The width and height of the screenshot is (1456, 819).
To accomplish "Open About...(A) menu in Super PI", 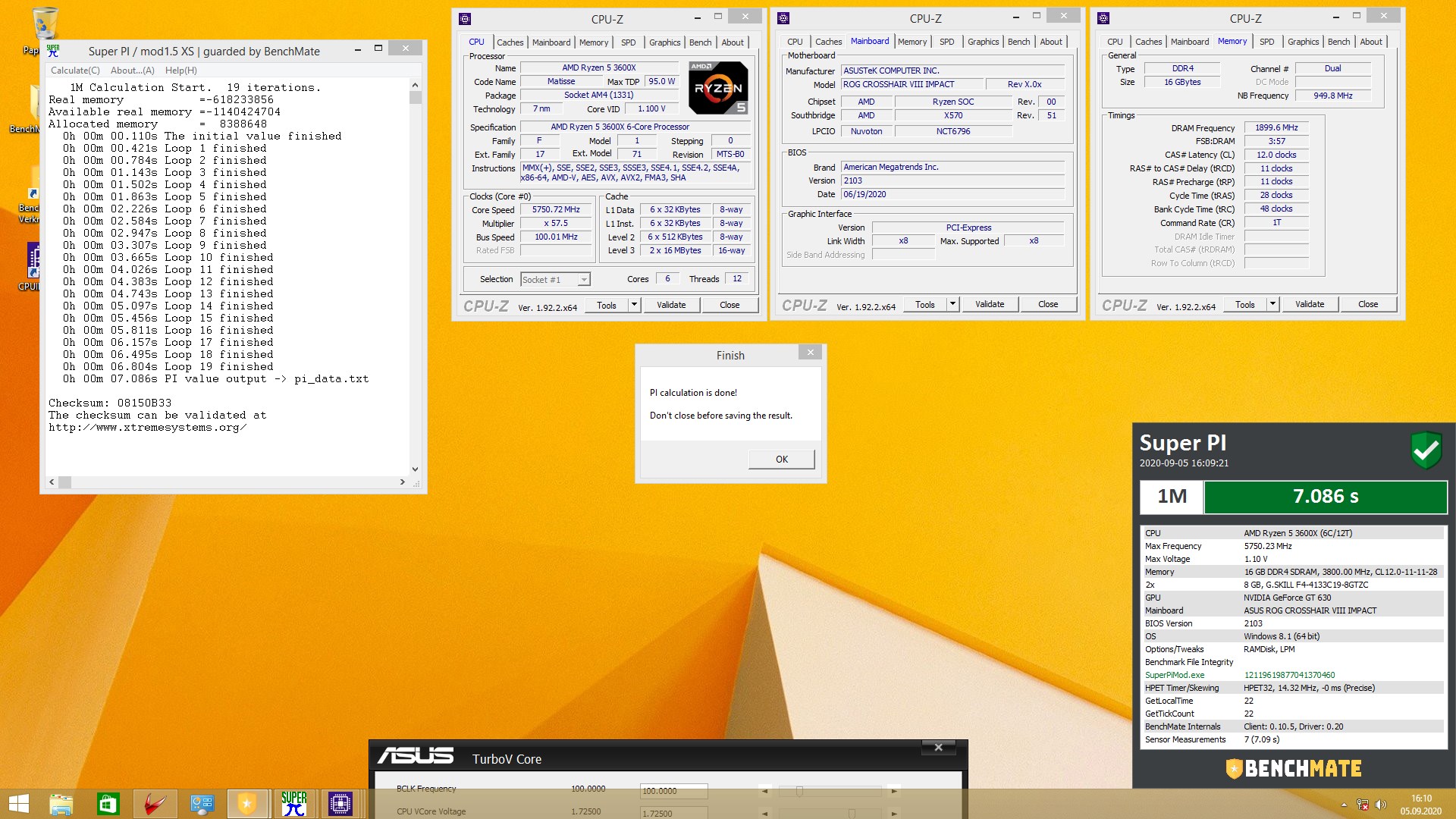I will tap(132, 71).
